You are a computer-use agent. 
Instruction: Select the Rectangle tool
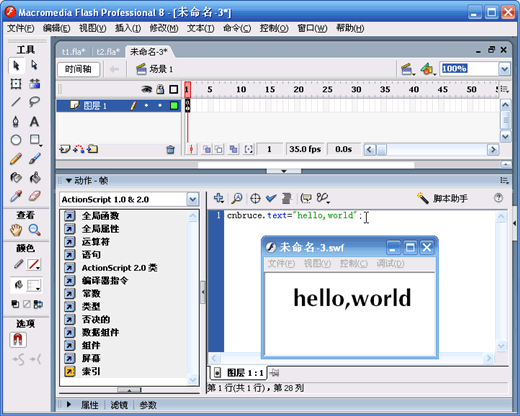coord(35,140)
